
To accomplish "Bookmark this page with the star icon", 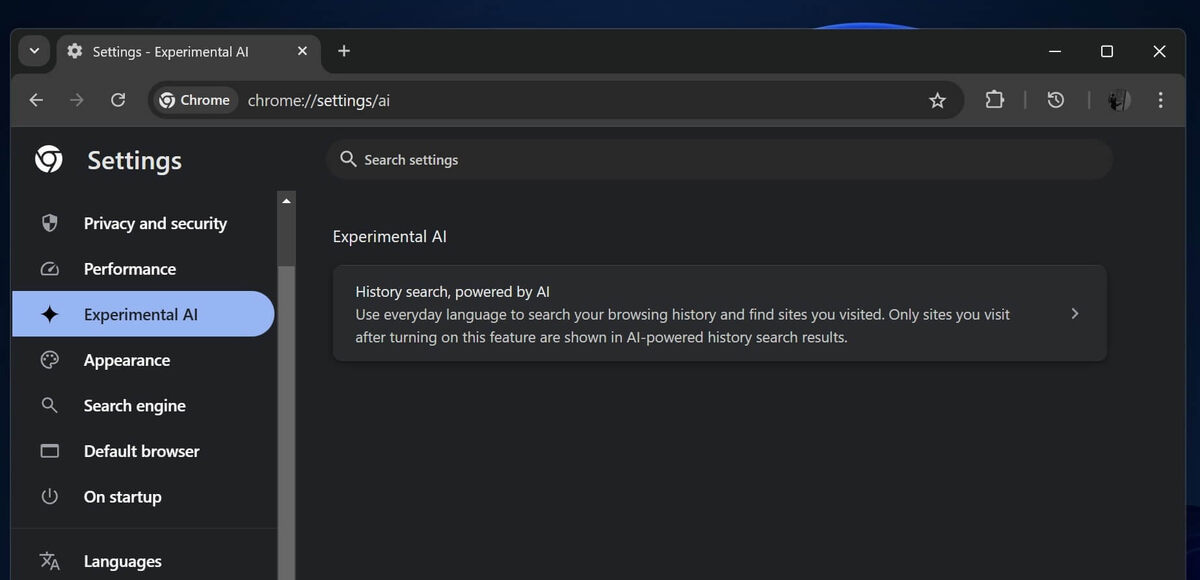I will pyautogui.click(x=937, y=100).
